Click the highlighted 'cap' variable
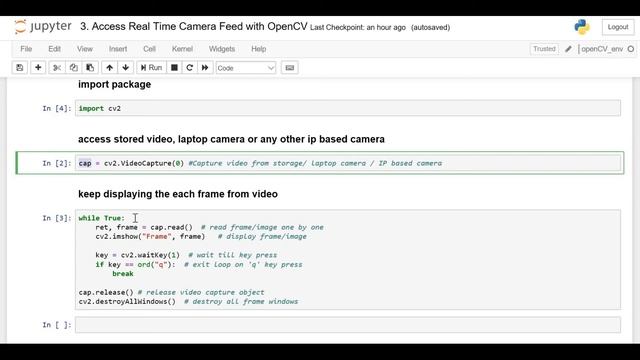 point(85,163)
